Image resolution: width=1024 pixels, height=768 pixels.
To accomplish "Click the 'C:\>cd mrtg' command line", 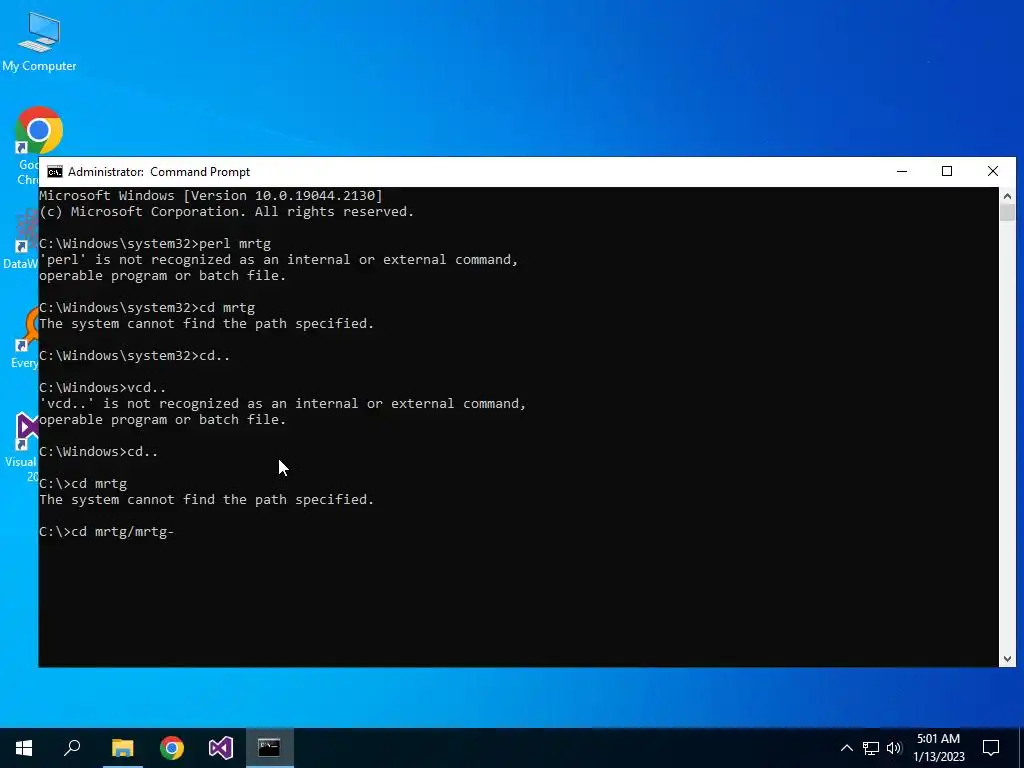I will click(83, 484).
